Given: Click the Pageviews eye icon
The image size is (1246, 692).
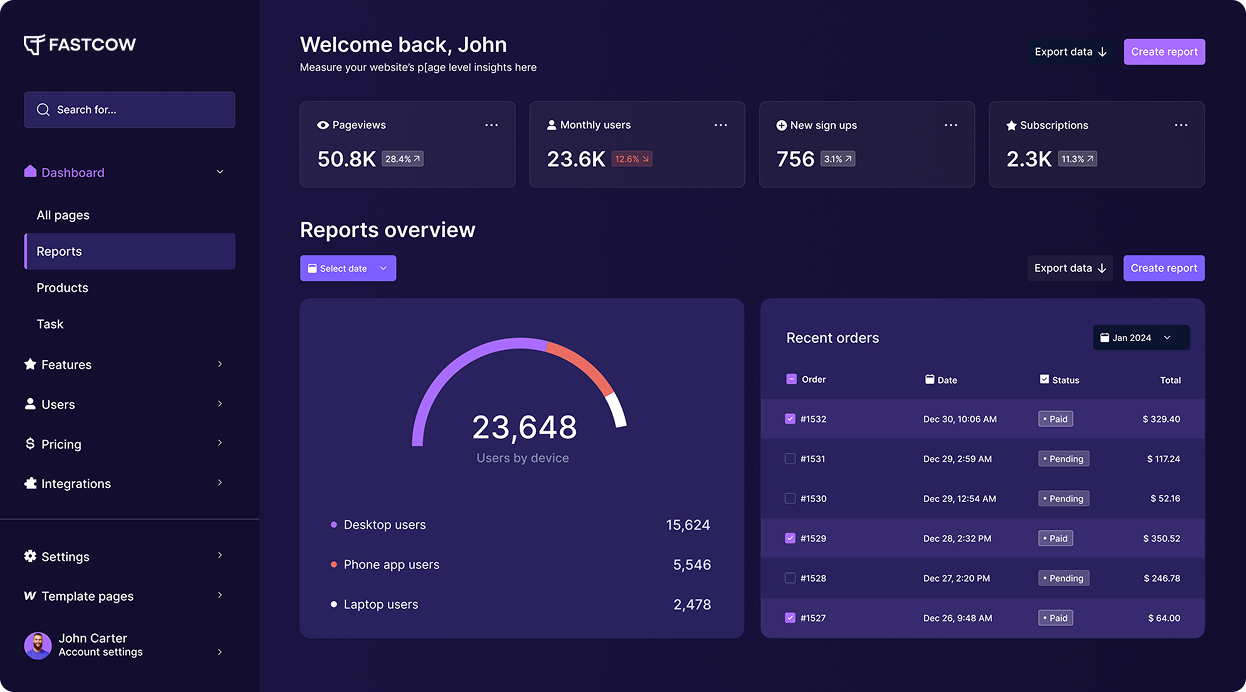Looking at the screenshot, I should pyautogui.click(x=322, y=124).
